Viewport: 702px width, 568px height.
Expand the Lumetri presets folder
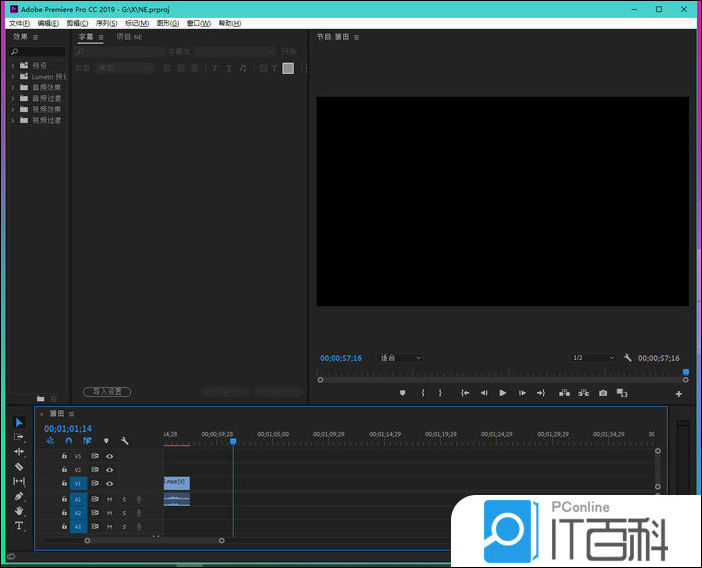[13, 76]
